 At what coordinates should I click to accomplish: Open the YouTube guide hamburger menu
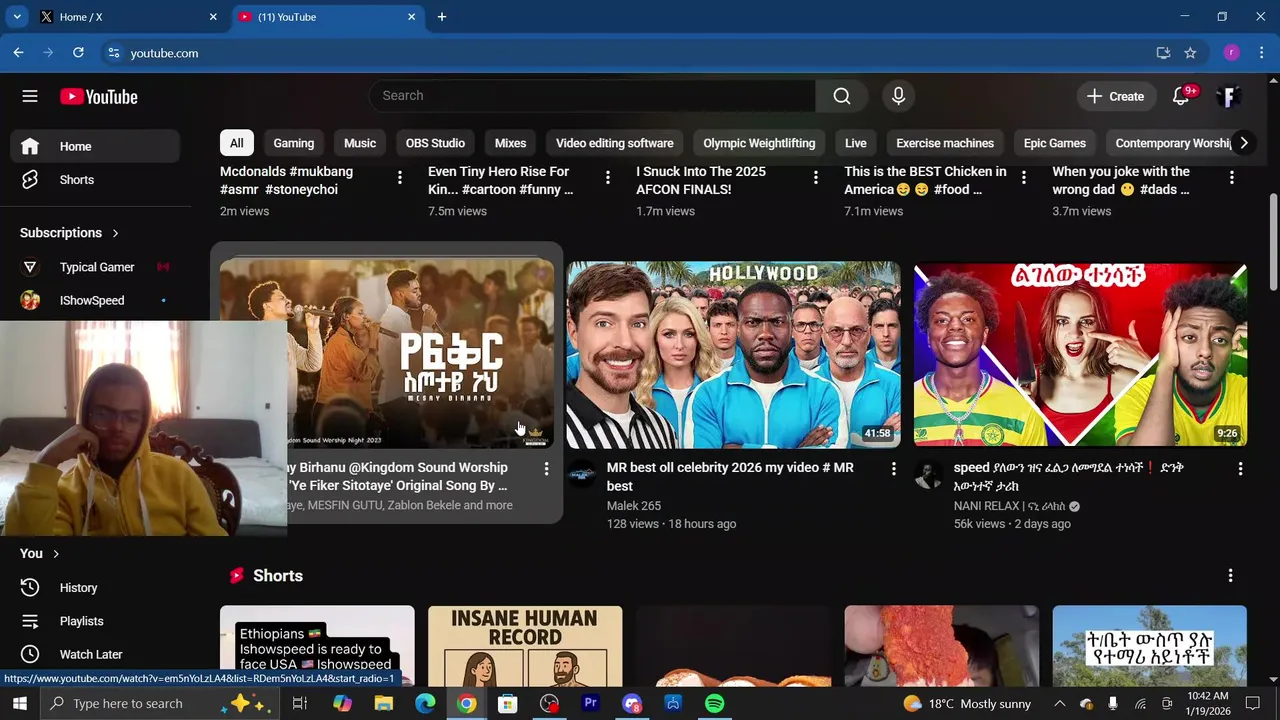30,96
